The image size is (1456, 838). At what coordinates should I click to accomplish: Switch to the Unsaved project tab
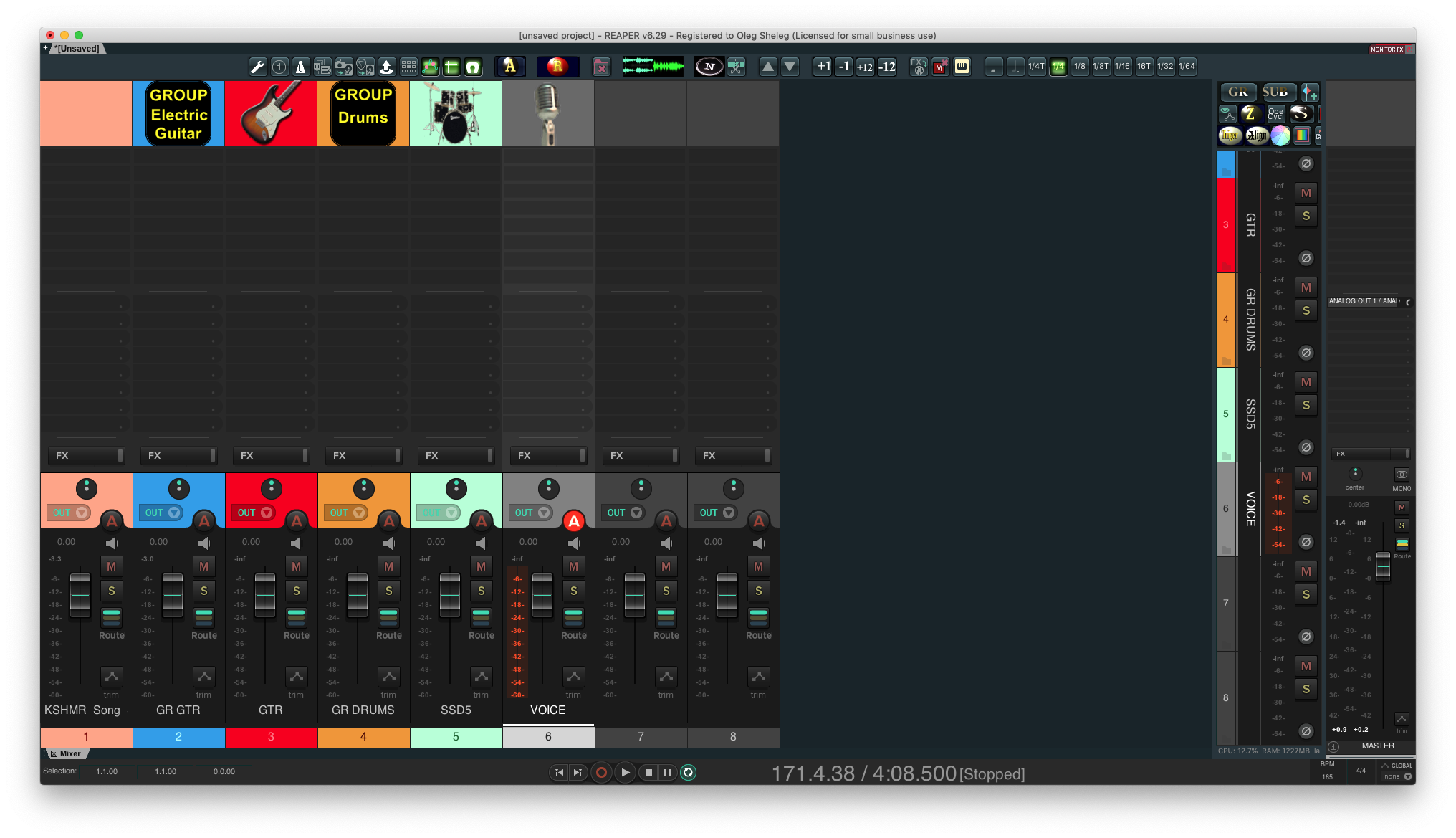(x=77, y=49)
